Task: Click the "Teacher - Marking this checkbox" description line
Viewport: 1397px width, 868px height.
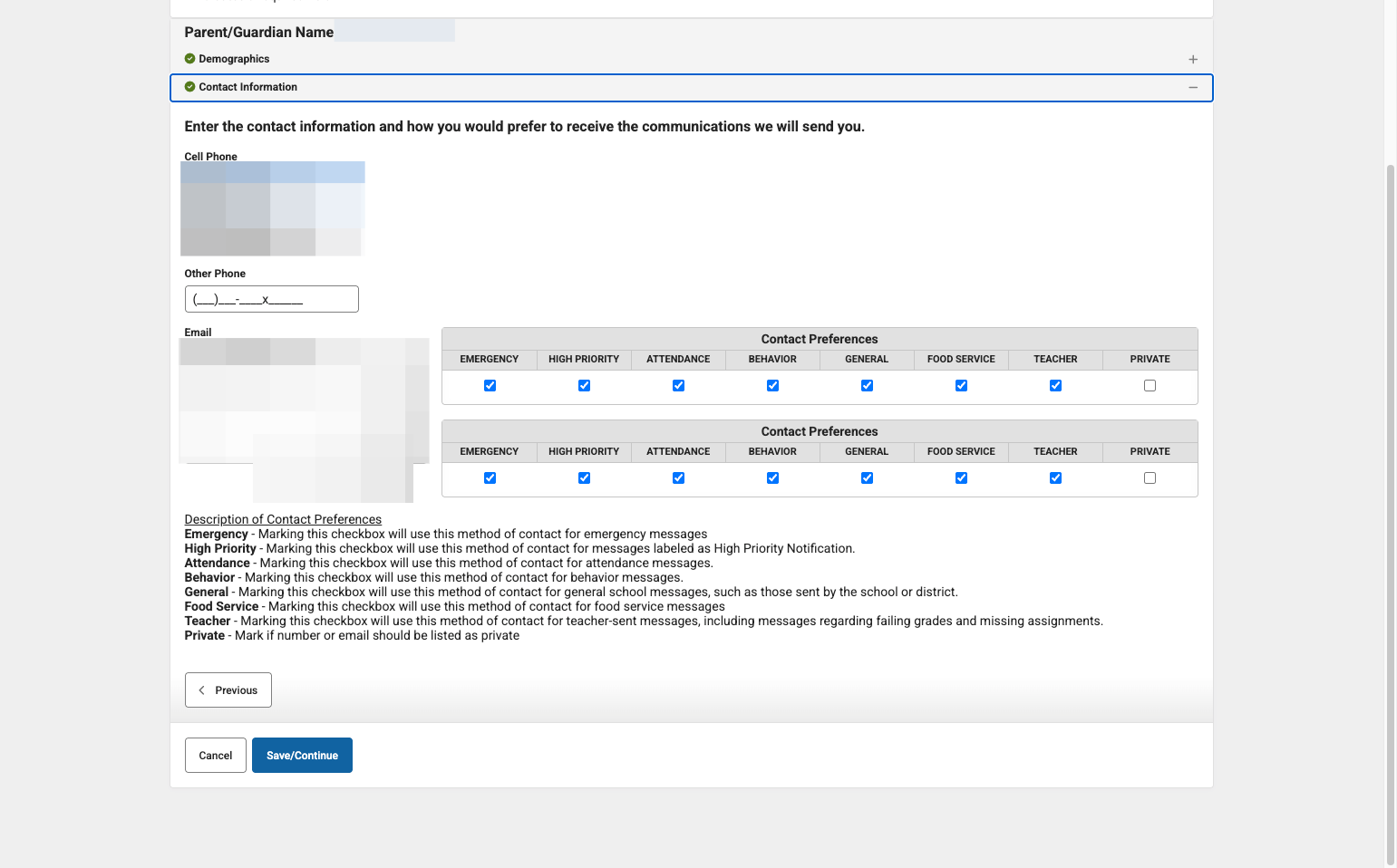Action: [x=644, y=622]
